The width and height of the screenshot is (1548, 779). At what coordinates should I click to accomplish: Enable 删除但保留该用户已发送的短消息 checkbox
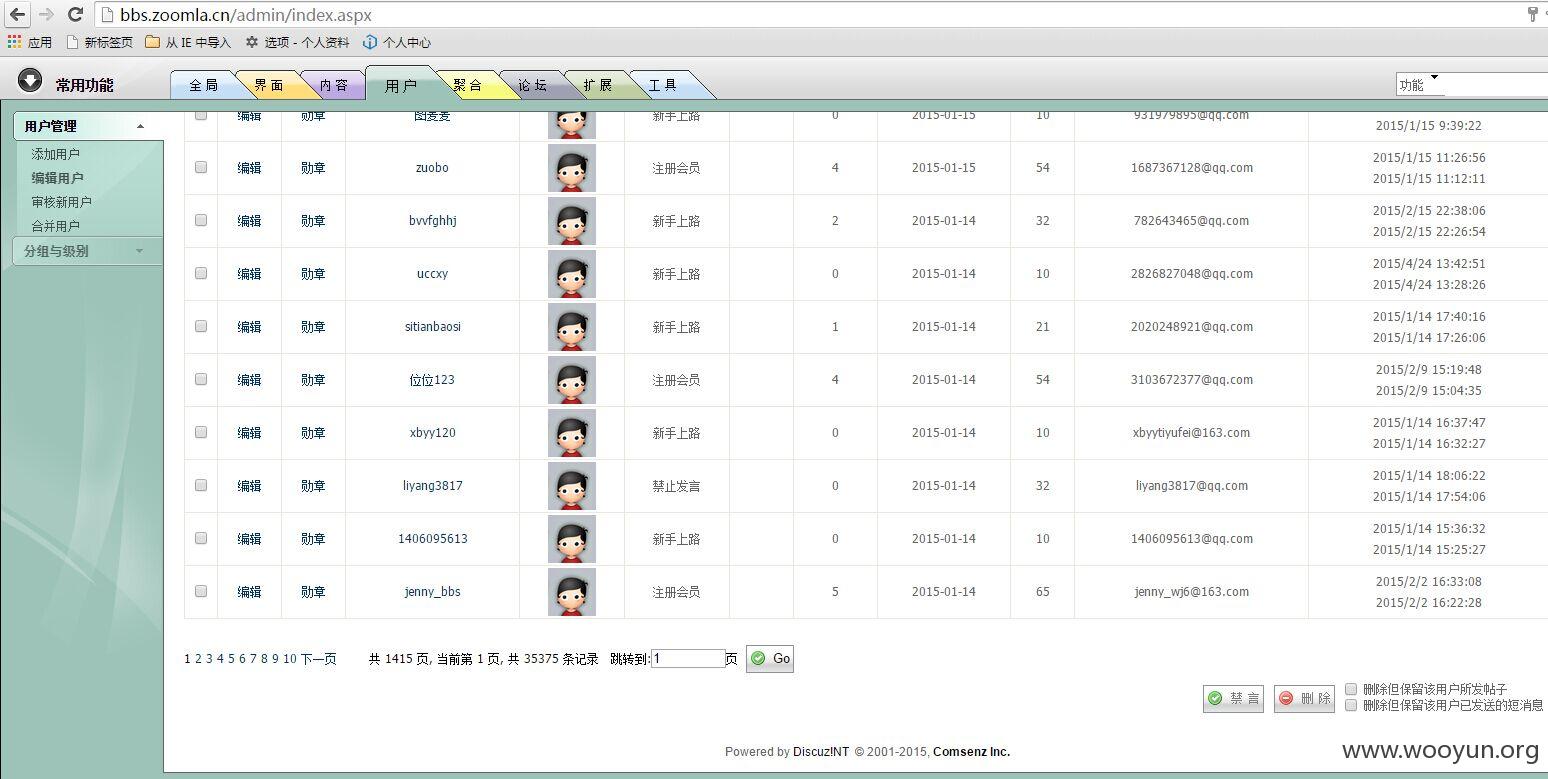click(1351, 705)
